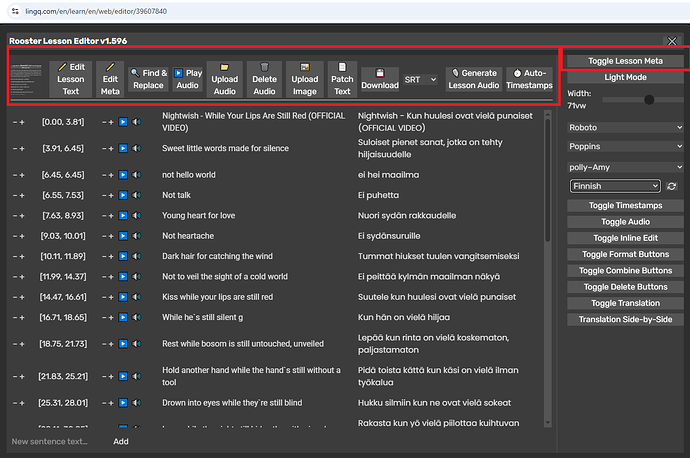
Task: Click Upload Image button
Action: pyautogui.click(x=305, y=79)
